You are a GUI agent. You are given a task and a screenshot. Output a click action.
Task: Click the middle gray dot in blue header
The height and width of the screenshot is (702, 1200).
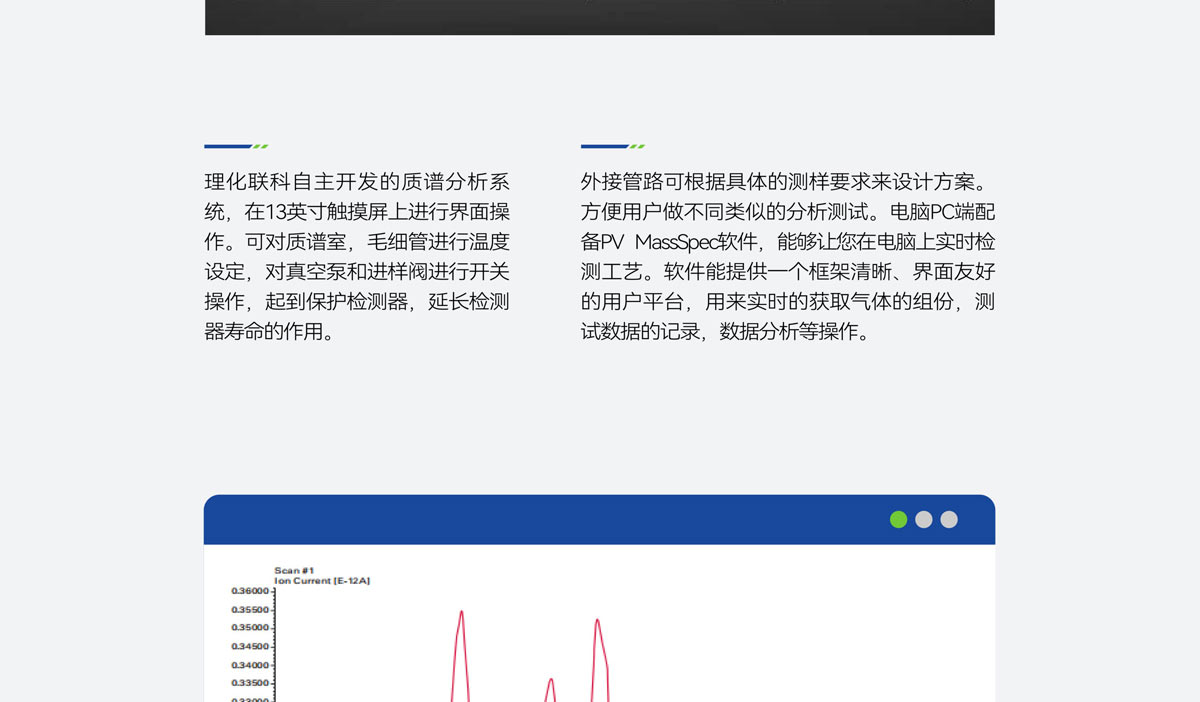924,519
